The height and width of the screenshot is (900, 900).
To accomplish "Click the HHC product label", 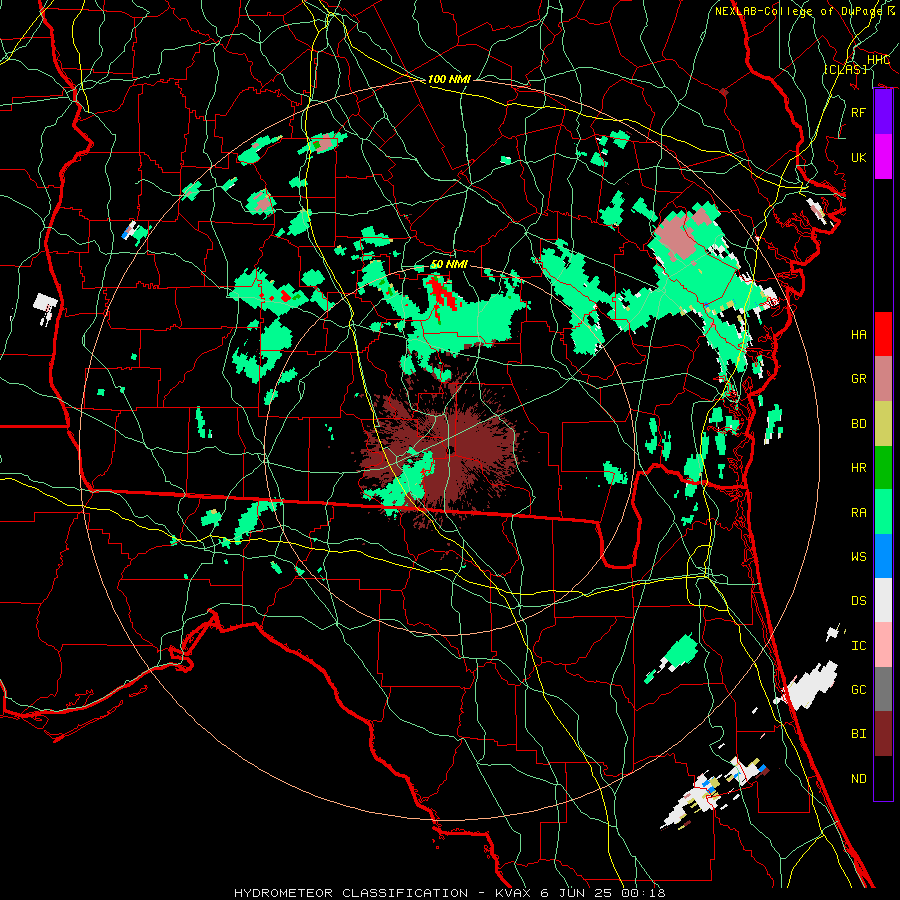I will [x=878, y=60].
